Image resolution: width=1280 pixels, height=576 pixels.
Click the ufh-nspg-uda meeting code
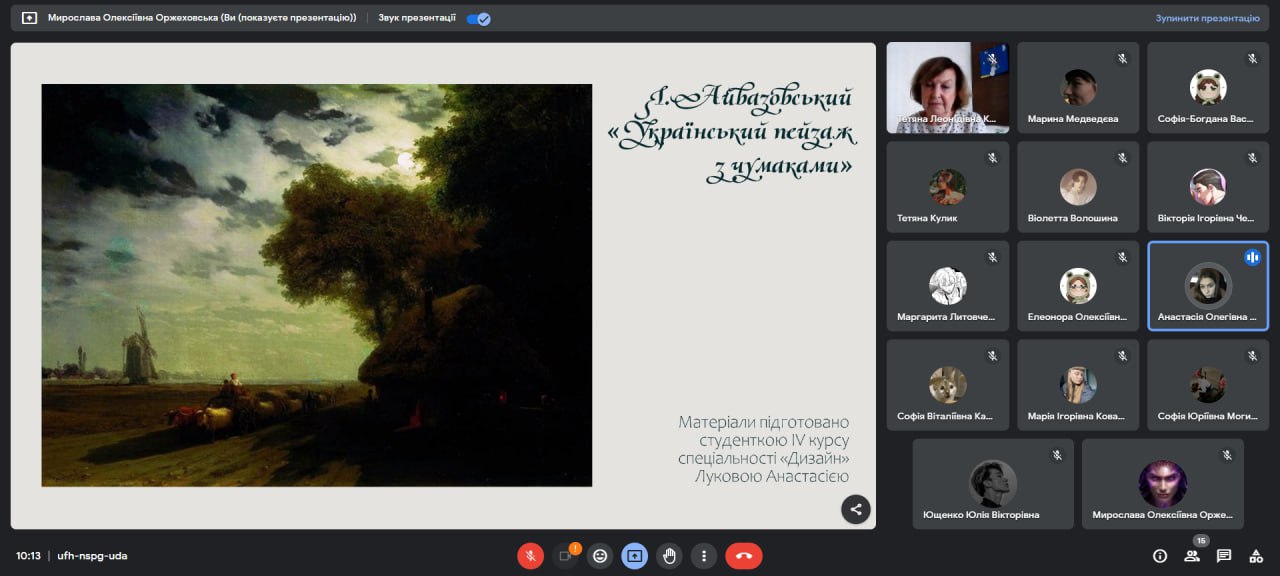92,556
